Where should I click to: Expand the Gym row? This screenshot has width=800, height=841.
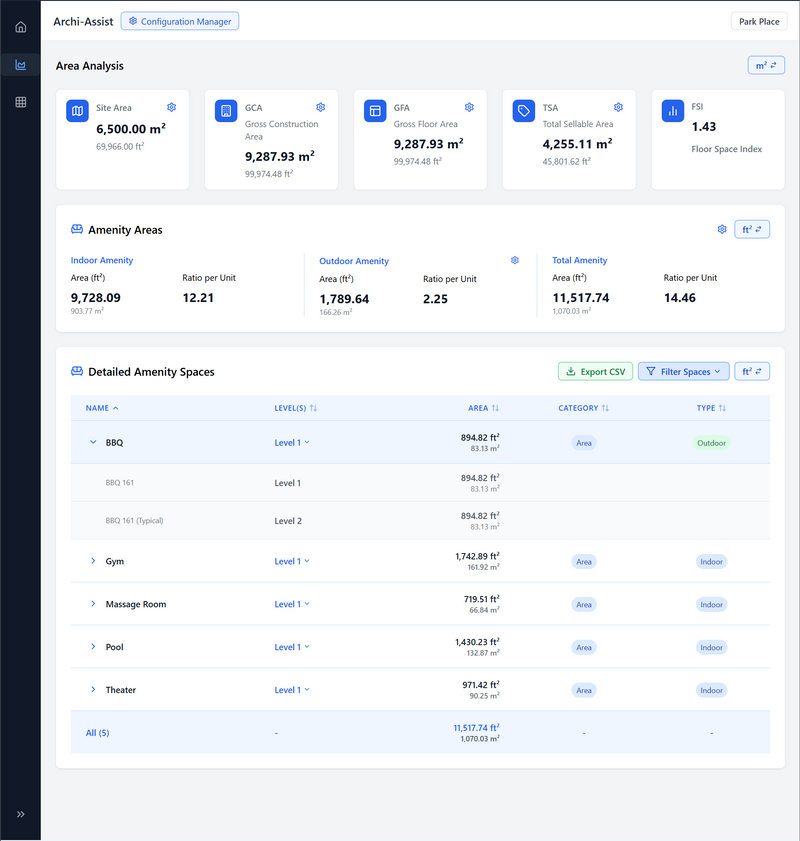click(93, 561)
